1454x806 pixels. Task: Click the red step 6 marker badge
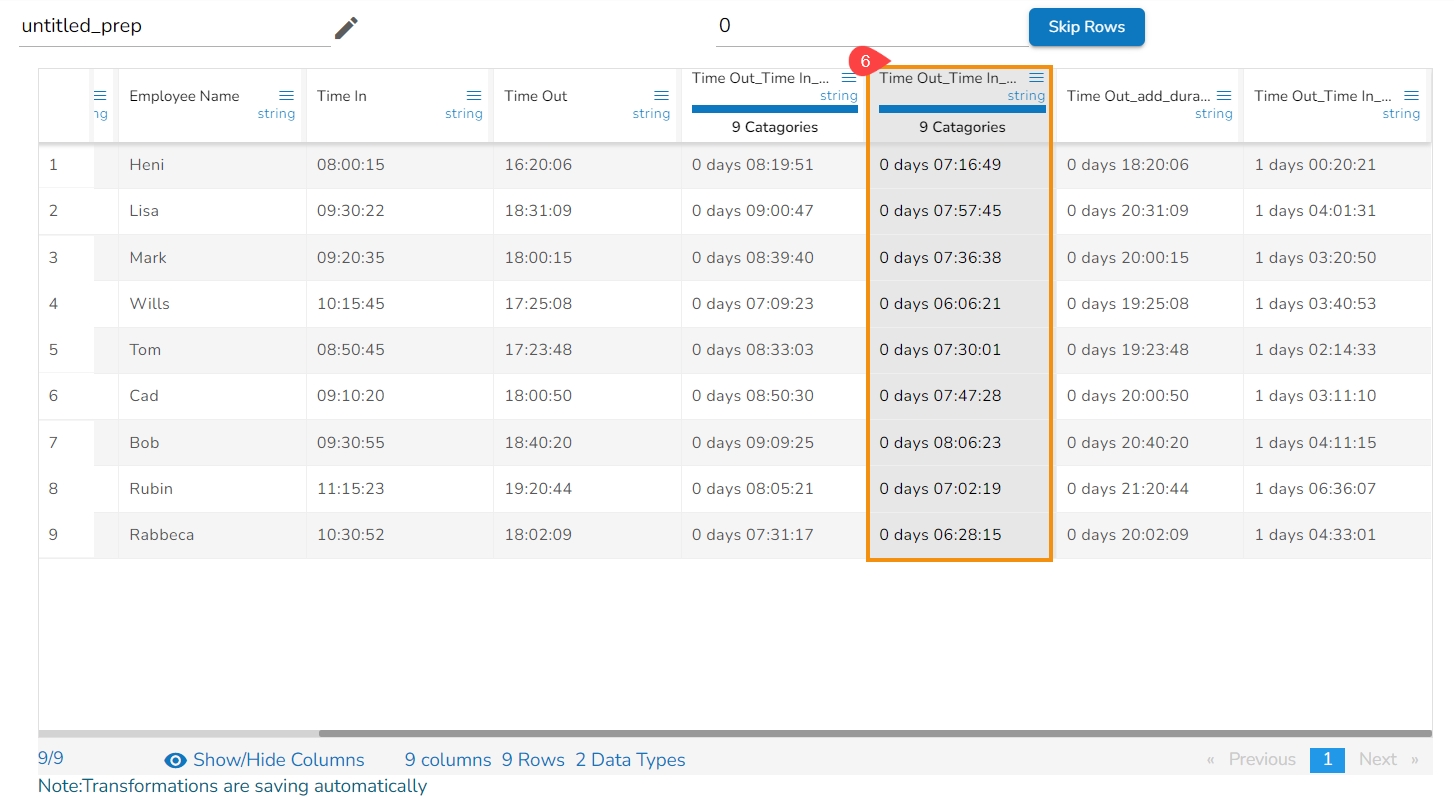865,61
